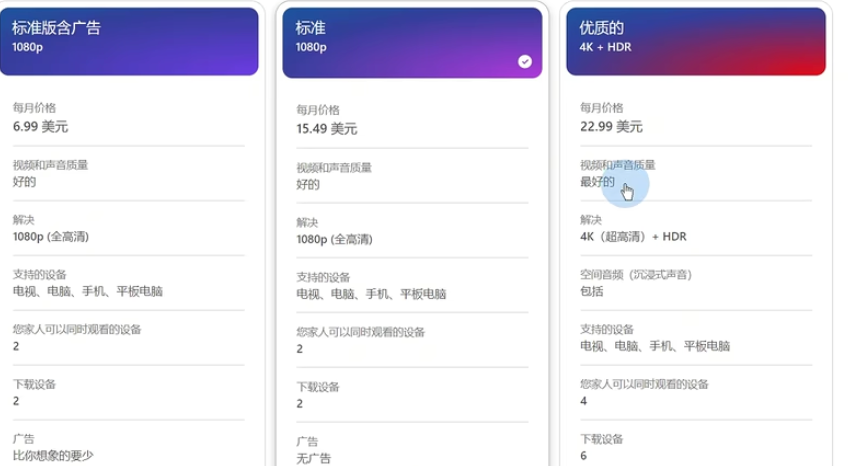Click simultaneous devices value 4 in premium
The image size is (848, 466).
(x=584, y=401)
